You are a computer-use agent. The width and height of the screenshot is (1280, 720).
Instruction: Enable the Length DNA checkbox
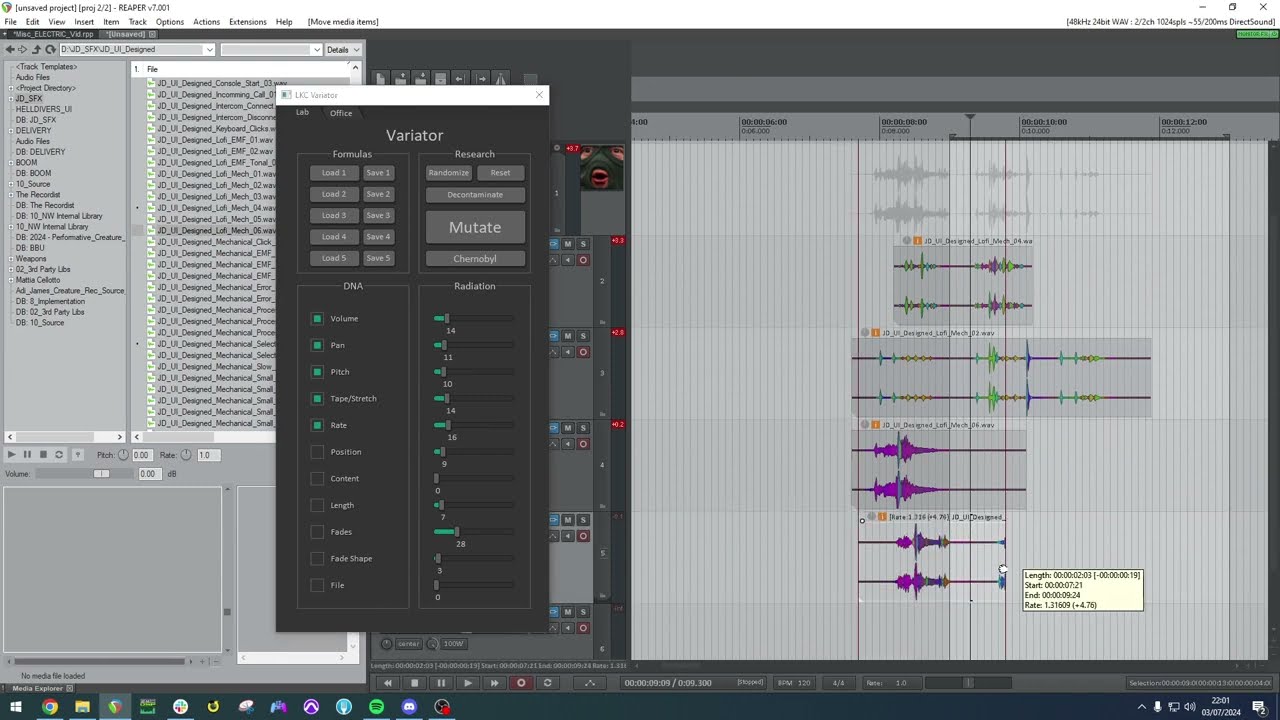(x=317, y=505)
